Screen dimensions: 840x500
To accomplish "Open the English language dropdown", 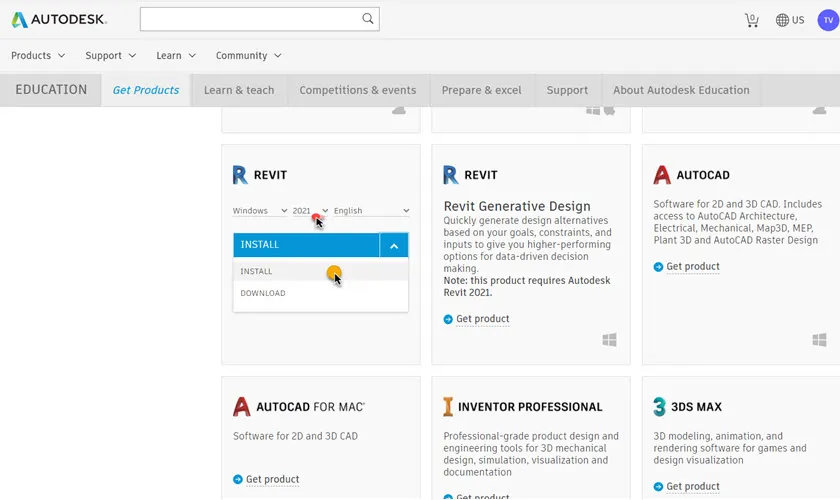I will pyautogui.click(x=371, y=211).
